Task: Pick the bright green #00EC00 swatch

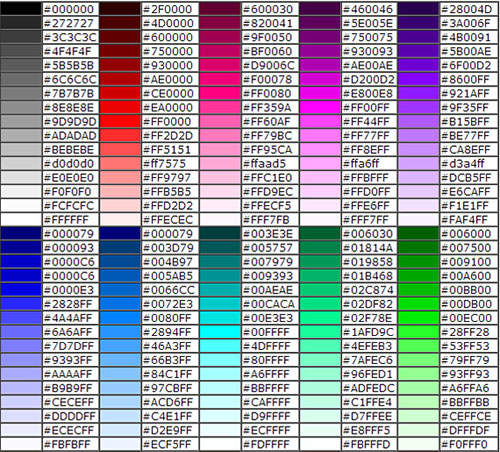Action: 418,318
